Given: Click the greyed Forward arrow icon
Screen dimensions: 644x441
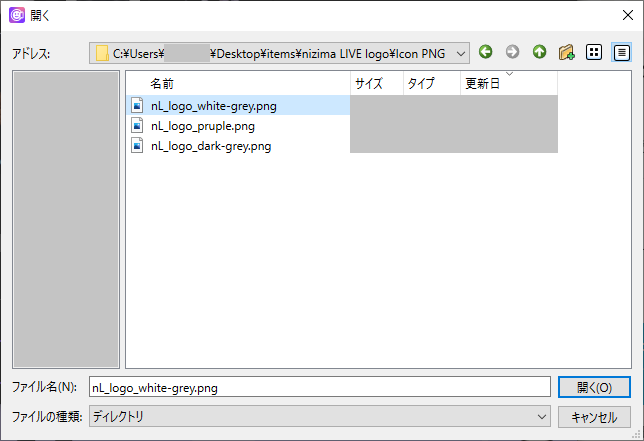Looking at the screenshot, I should click(x=512, y=52).
